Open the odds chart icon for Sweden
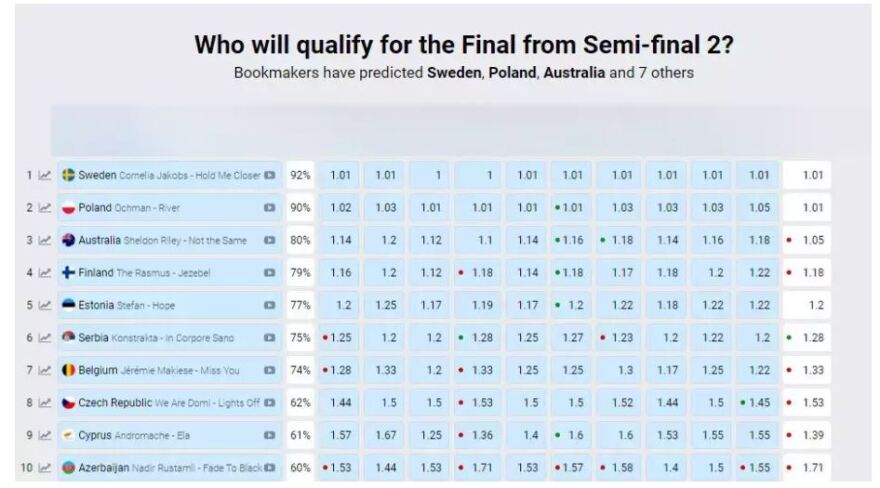This screenshot has width=880, height=488. (x=45, y=175)
